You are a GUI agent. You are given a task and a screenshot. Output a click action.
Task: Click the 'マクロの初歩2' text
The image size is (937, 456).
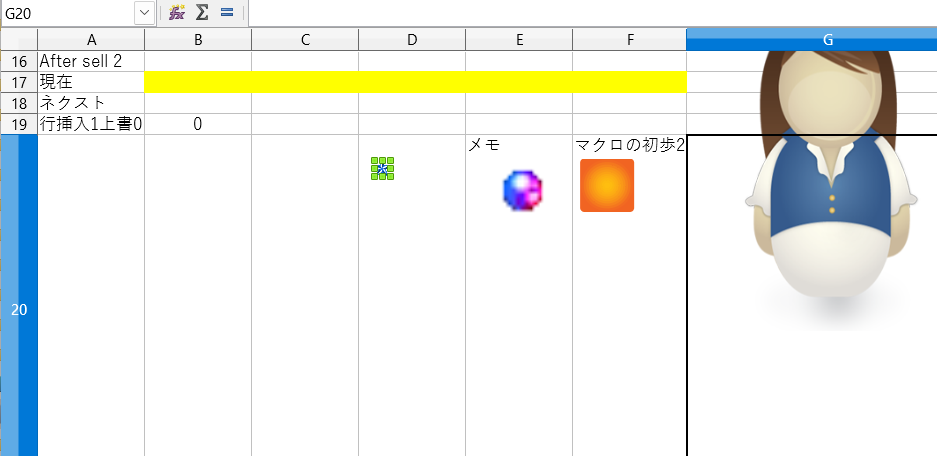pos(629,145)
